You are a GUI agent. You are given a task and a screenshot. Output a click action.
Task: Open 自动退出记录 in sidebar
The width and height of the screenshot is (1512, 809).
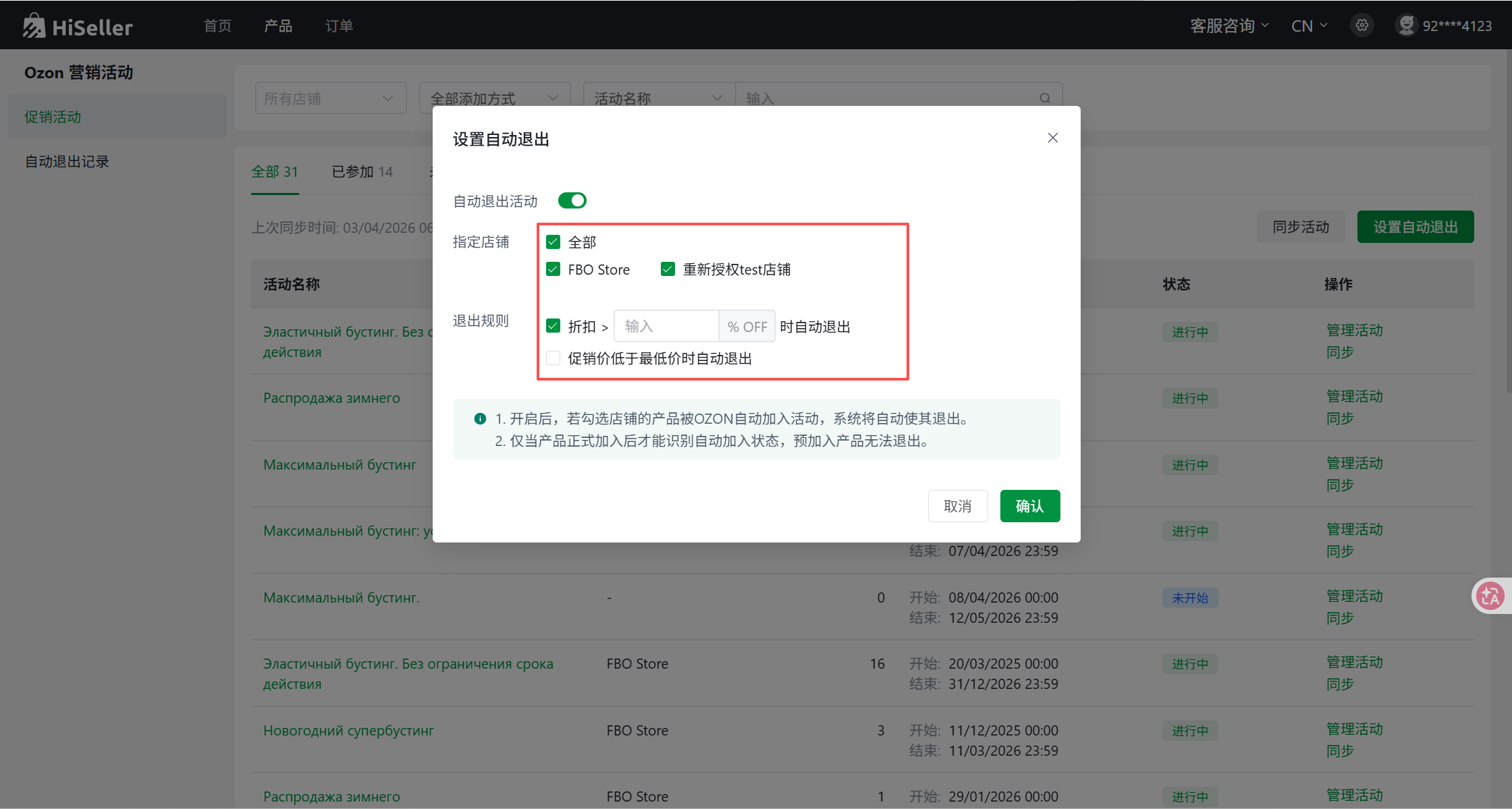pos(67,161)
